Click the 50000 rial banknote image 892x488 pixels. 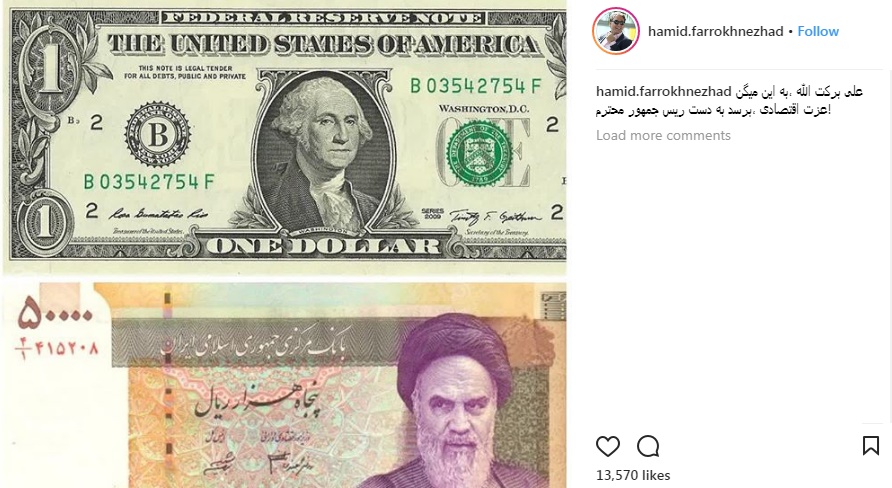(284, 385)
